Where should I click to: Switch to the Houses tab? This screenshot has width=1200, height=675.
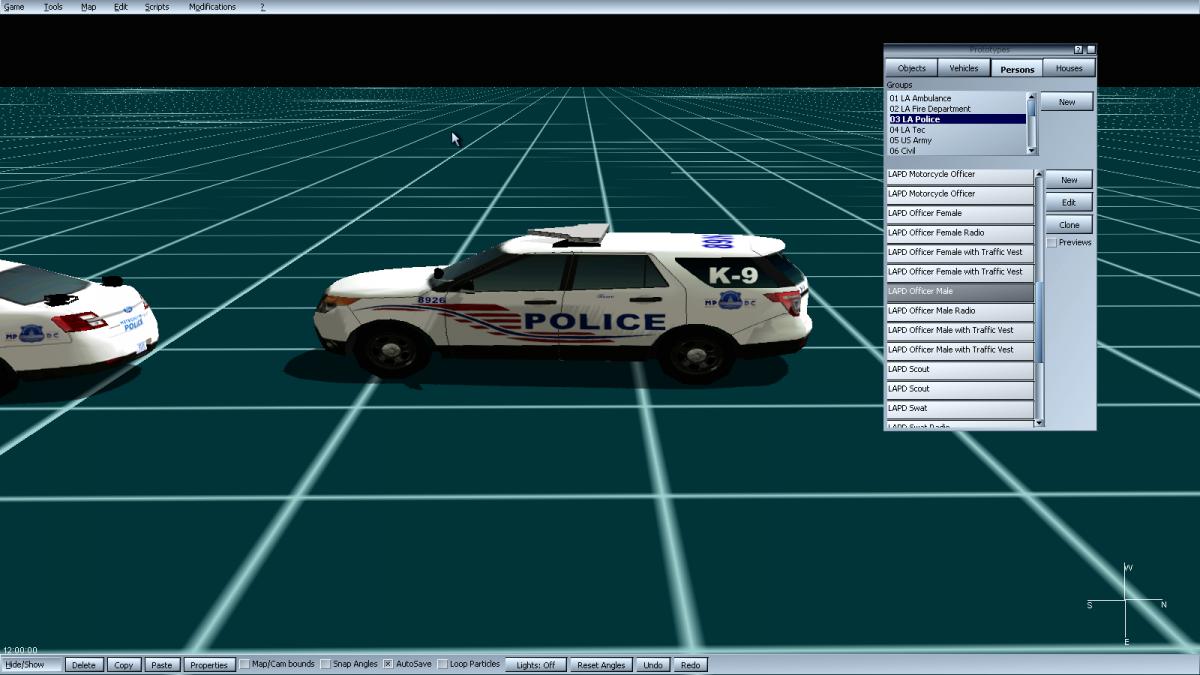coord(1069,69)
